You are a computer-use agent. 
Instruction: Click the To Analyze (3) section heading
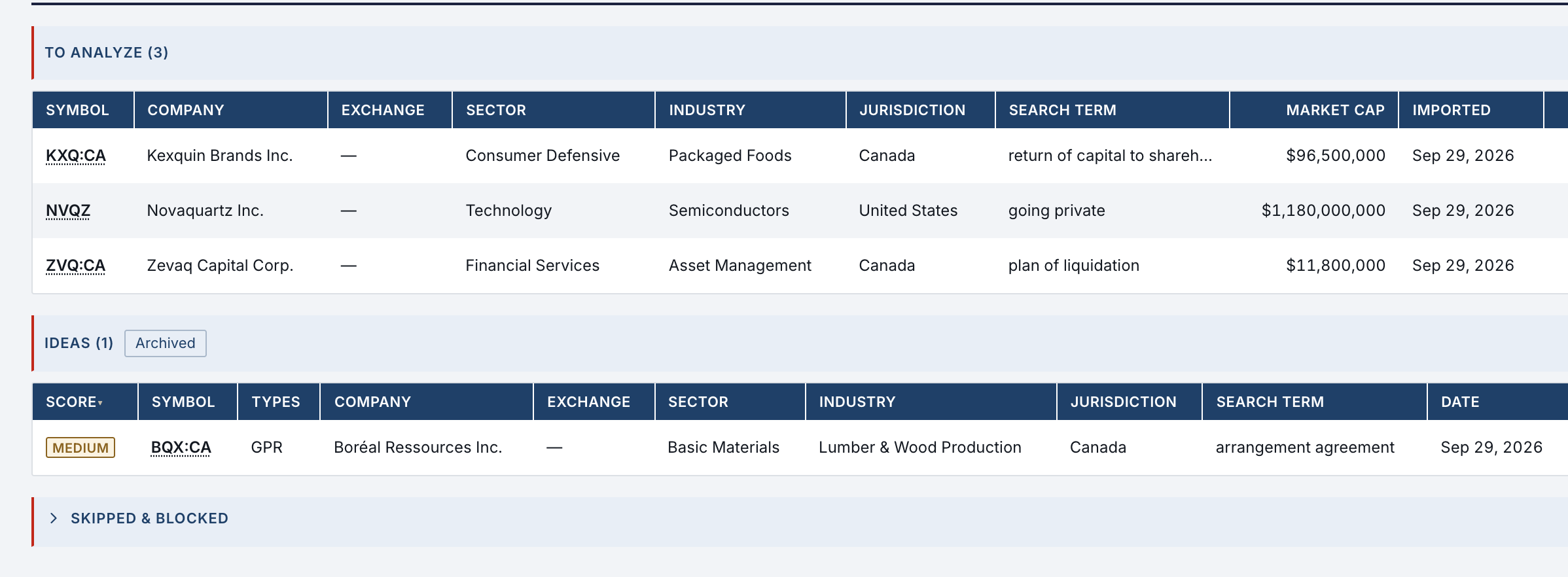click(x=107, y=52)
